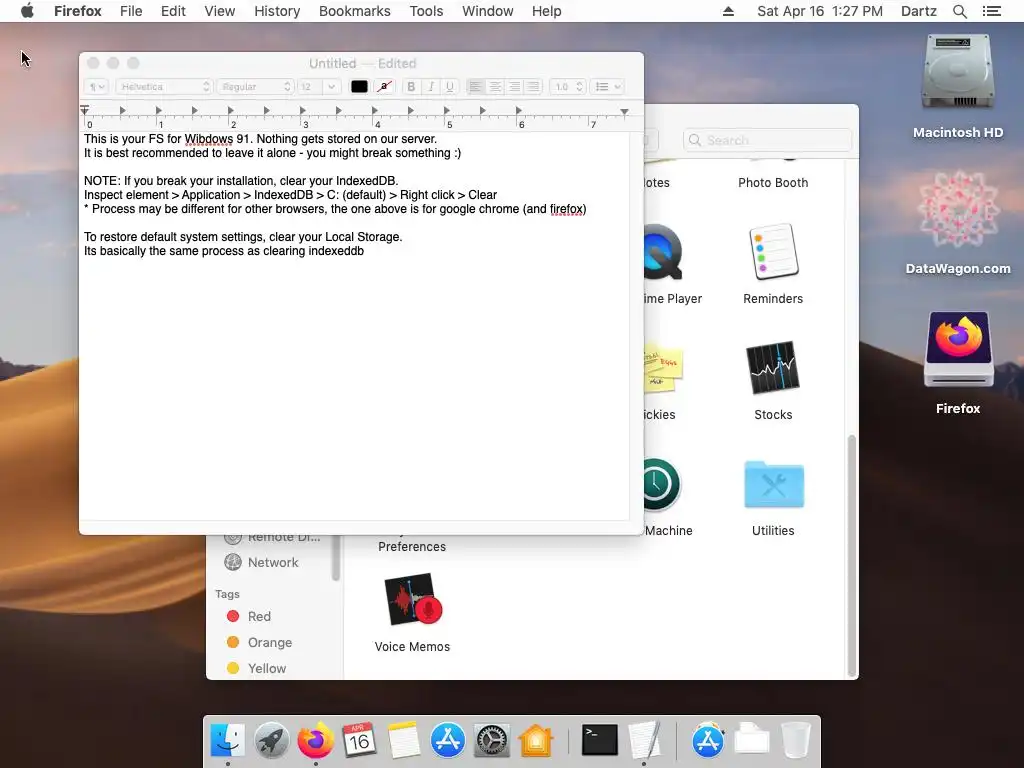Click the System Preferences label in Finder
The height and width of the screenshot is (768, 1024).
pos(412,547)
